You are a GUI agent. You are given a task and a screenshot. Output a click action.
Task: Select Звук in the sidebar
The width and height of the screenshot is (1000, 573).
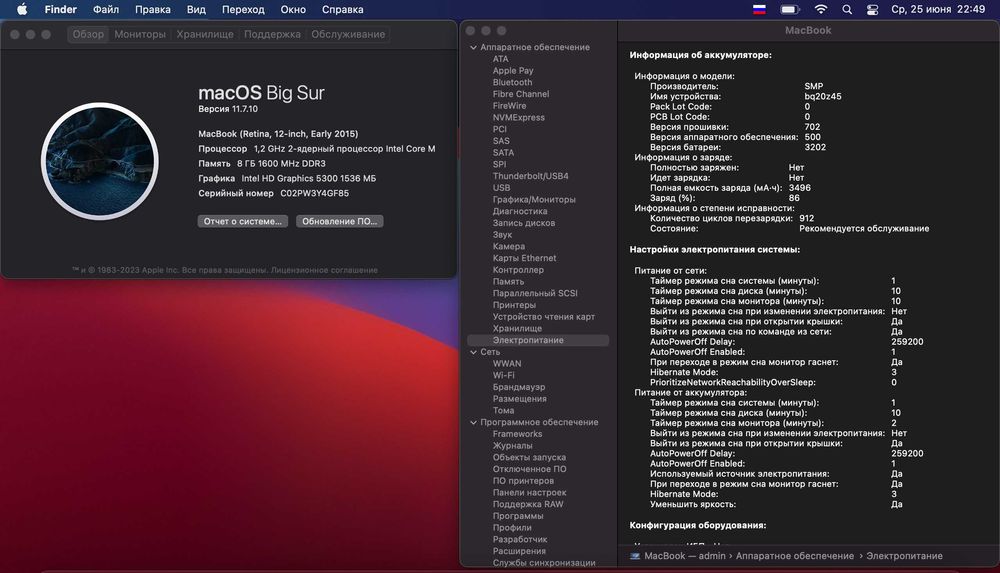502,235
